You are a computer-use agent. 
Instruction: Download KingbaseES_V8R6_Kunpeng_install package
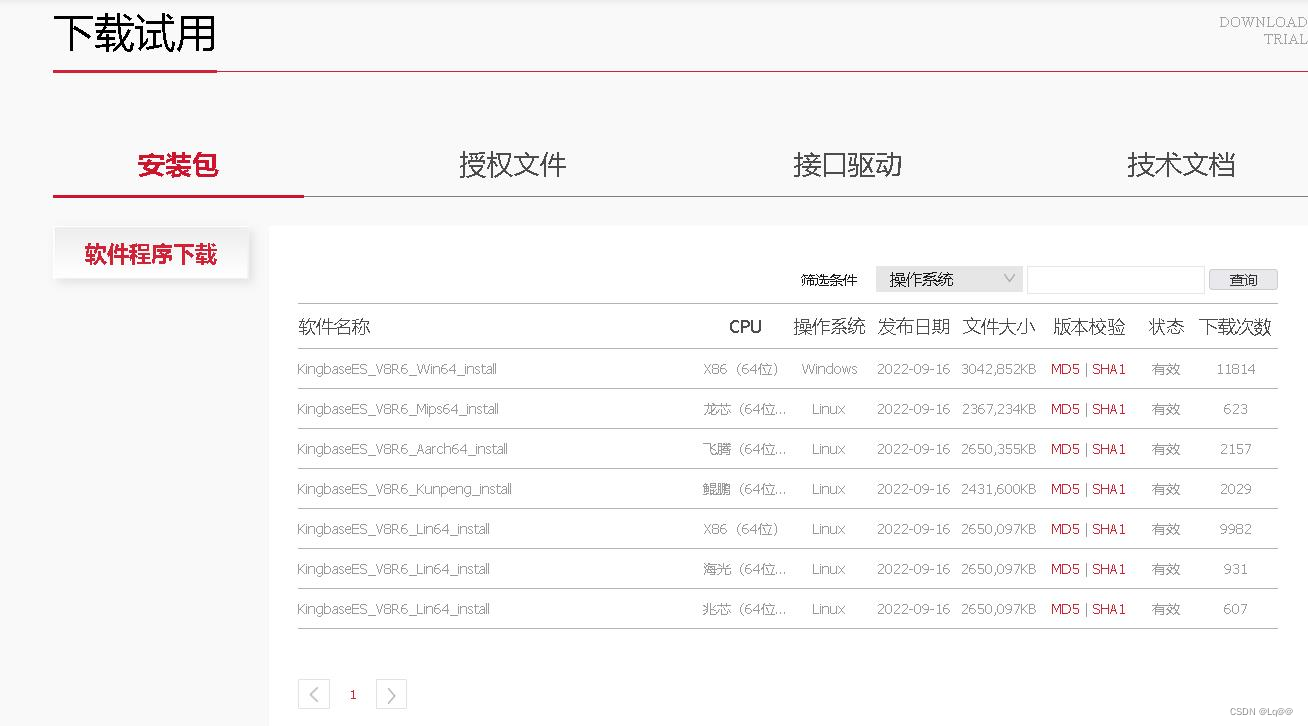point(404,489)
